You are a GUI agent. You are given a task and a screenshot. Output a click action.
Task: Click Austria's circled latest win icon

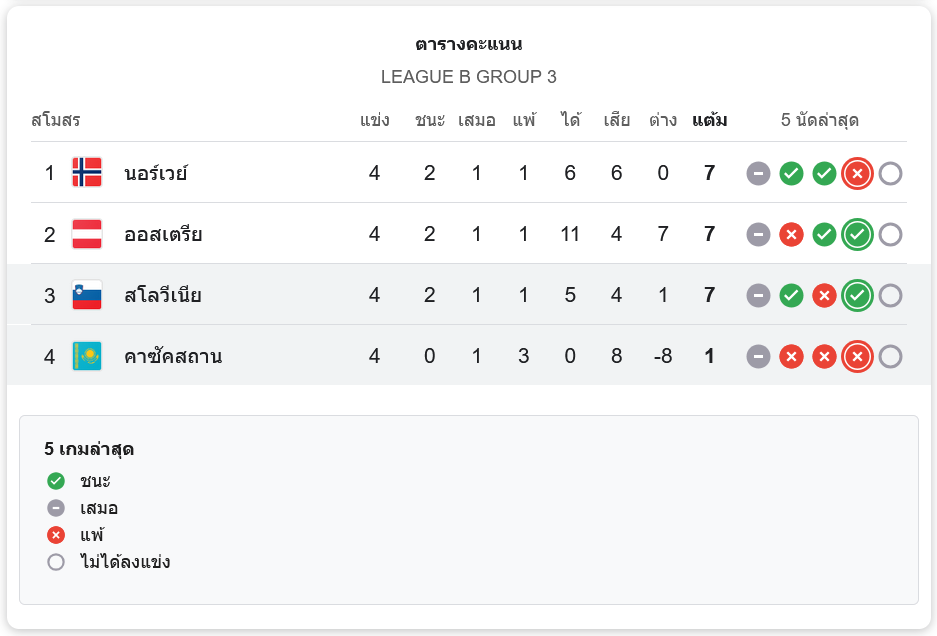[856, 235]
